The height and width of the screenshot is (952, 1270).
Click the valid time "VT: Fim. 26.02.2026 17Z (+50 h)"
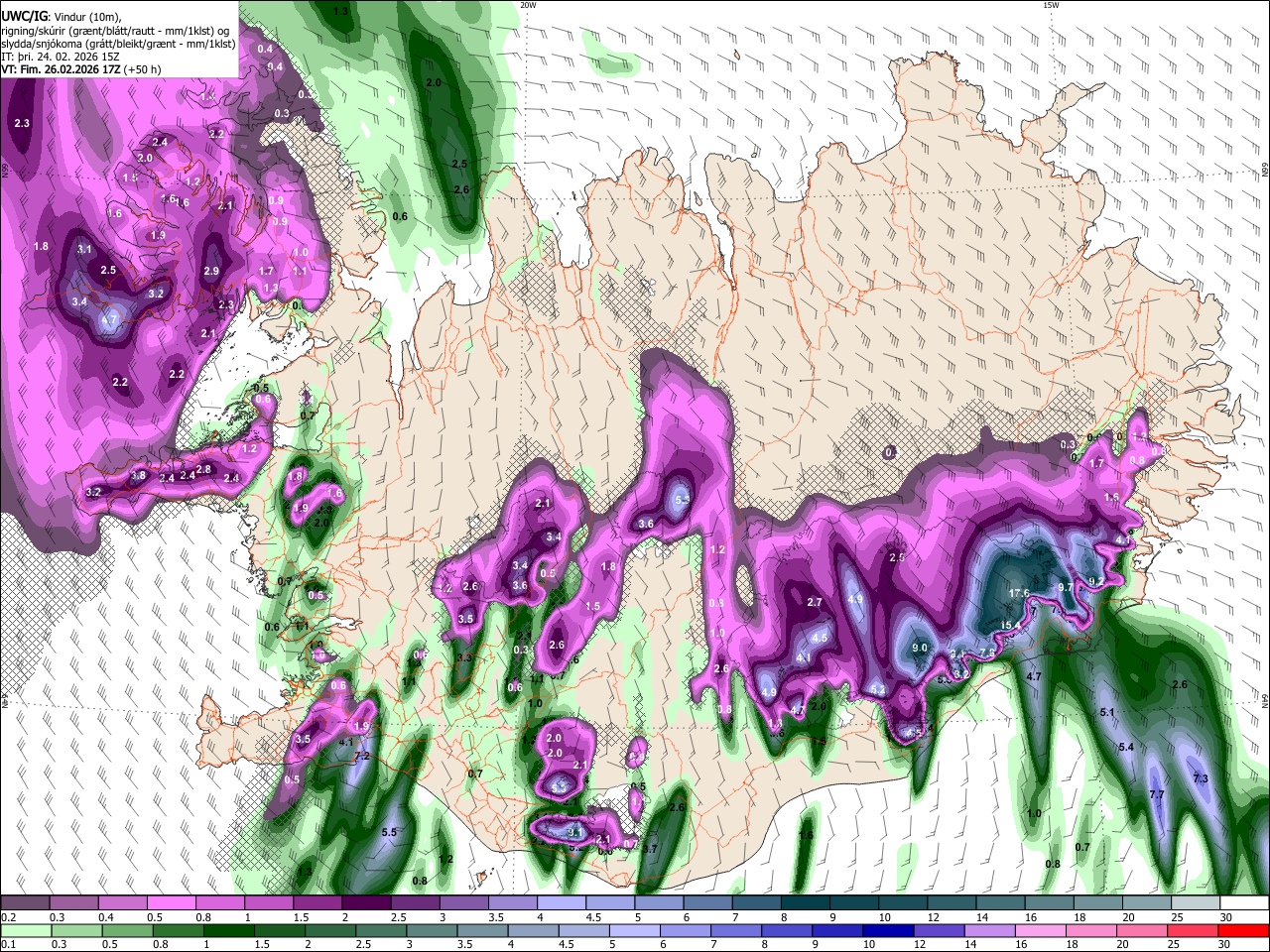coord(81,69)
